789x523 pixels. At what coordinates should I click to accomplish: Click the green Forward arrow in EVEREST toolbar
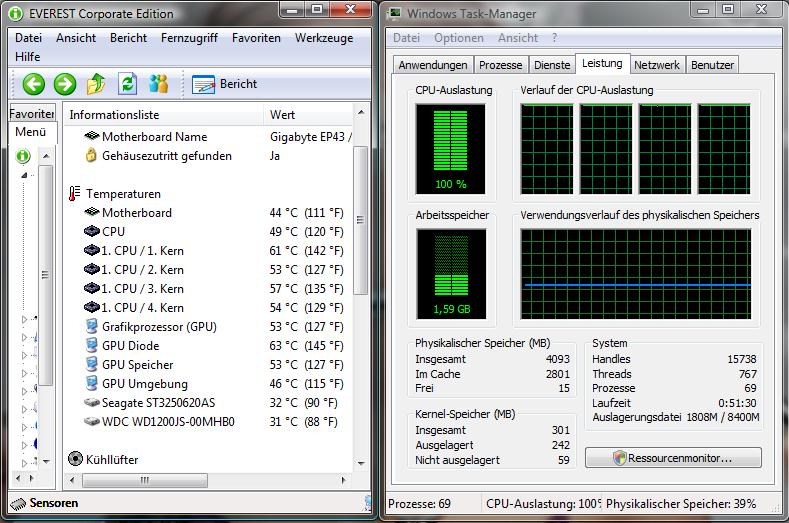65,84
